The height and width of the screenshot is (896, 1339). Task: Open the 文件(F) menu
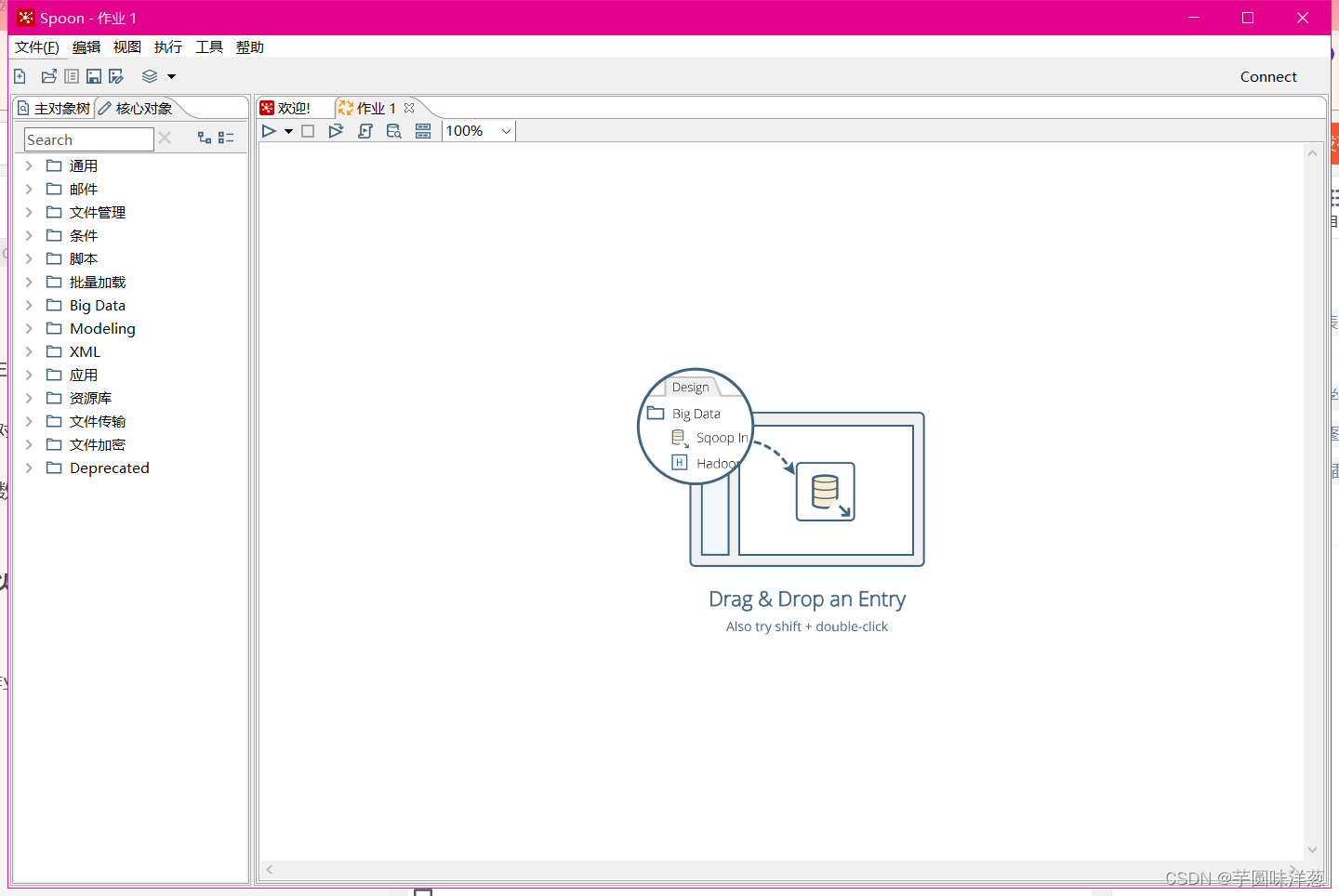pos(37,47)
